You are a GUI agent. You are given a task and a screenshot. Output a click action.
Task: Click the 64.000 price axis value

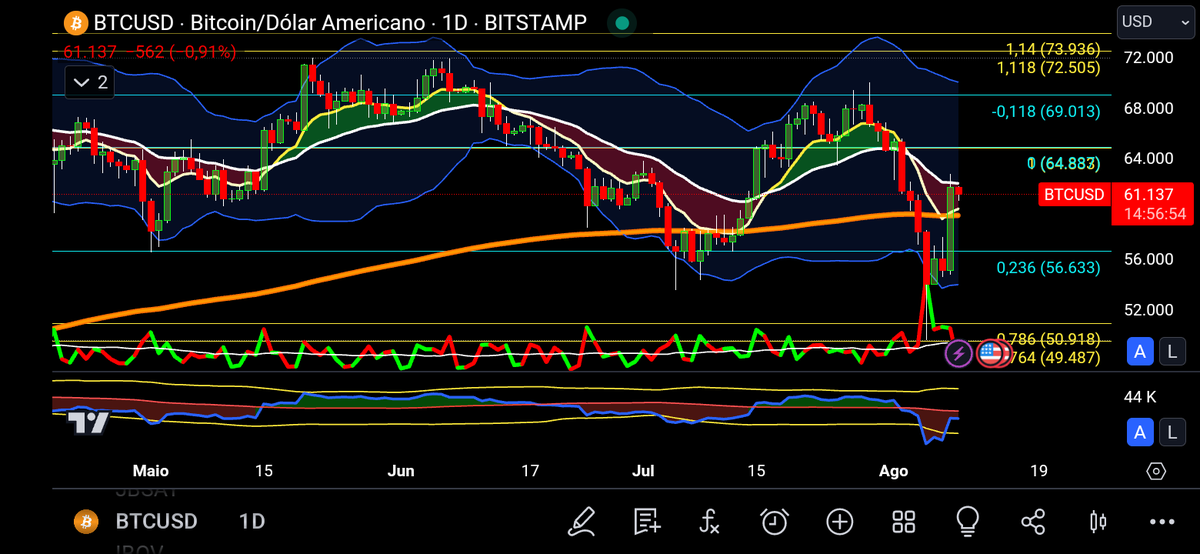point(1148,158)
